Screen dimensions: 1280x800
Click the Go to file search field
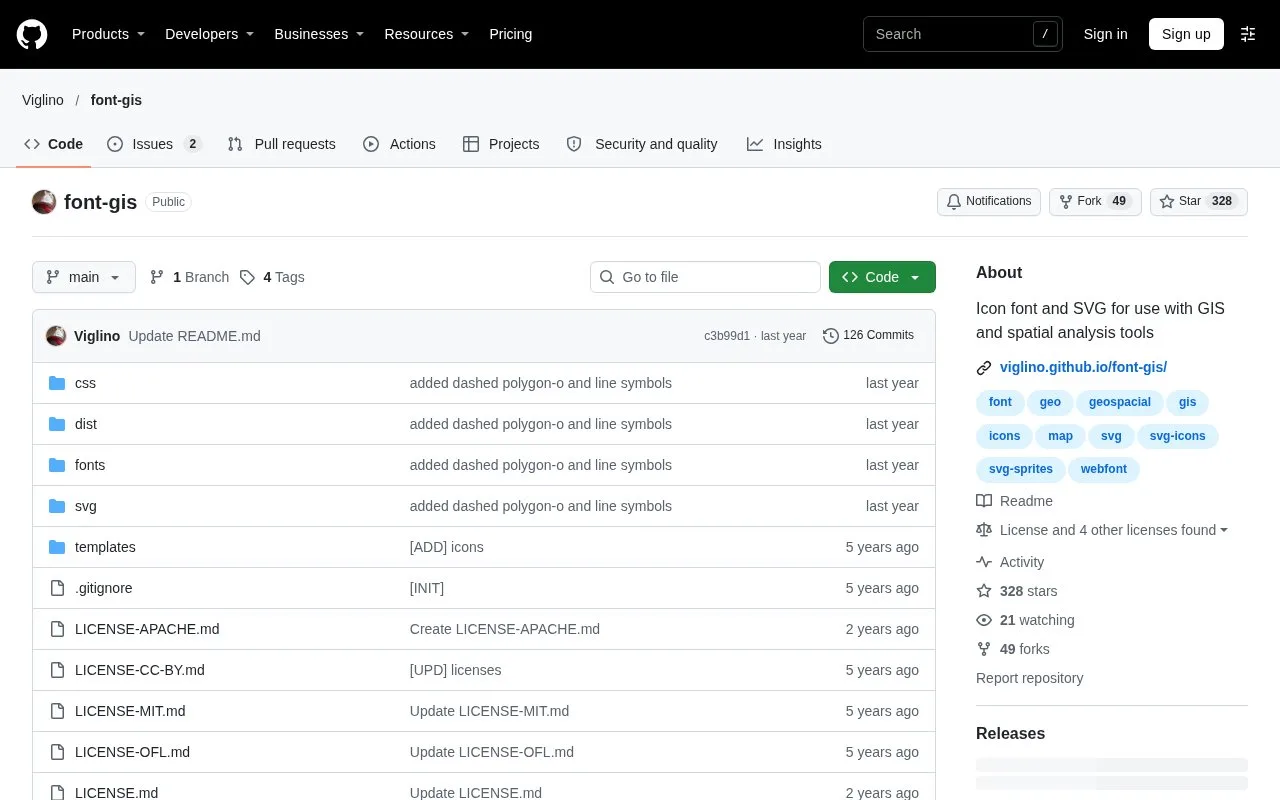(705, 277)
